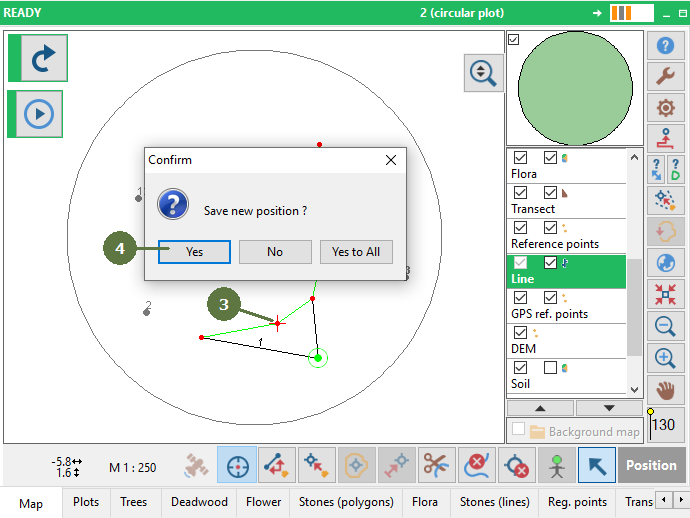Click the question mark with green D icon
Screen dimensions: 690x518
675,169
